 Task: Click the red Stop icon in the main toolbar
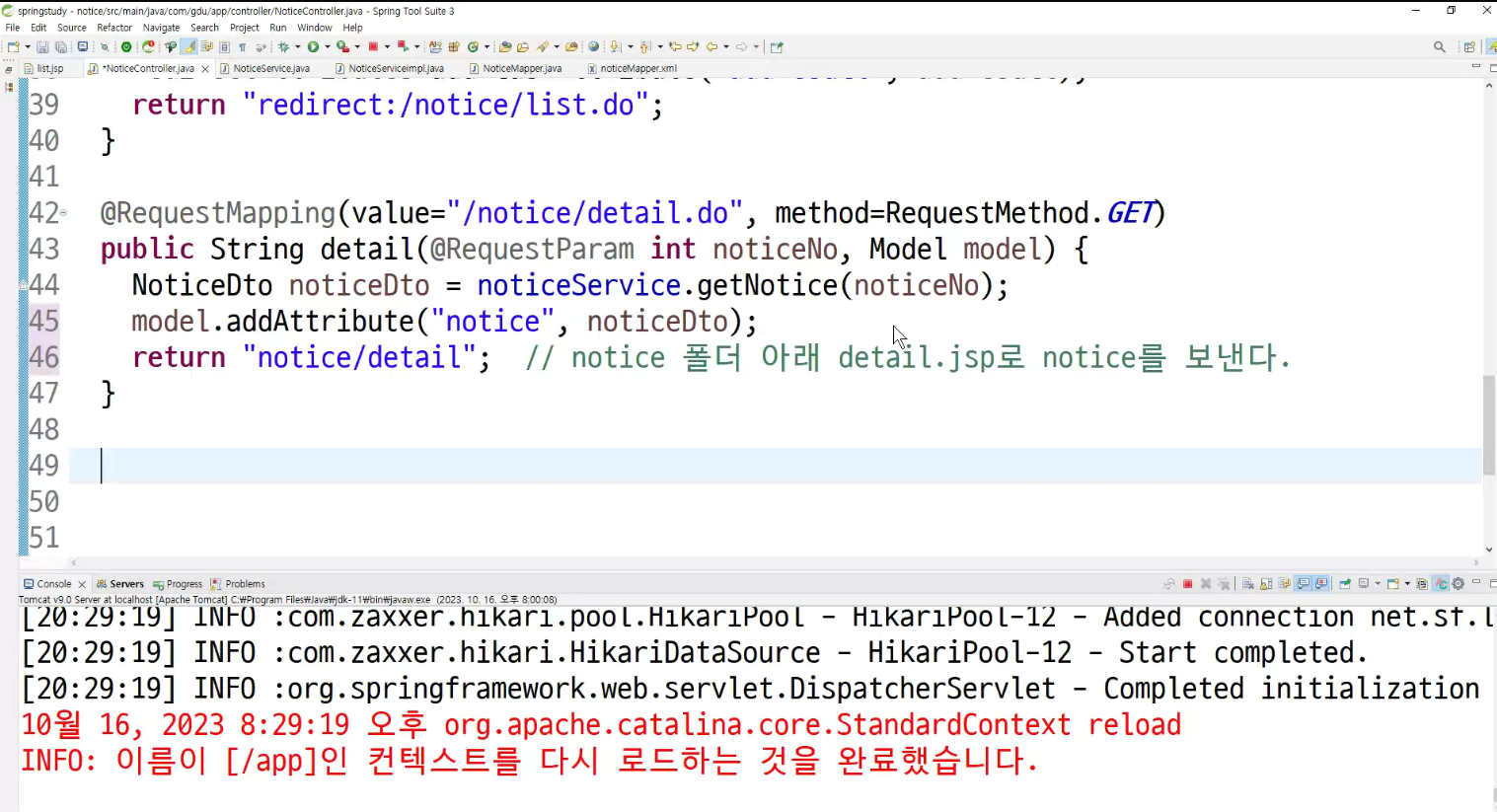pyautogui.click(x=373, y=46)
